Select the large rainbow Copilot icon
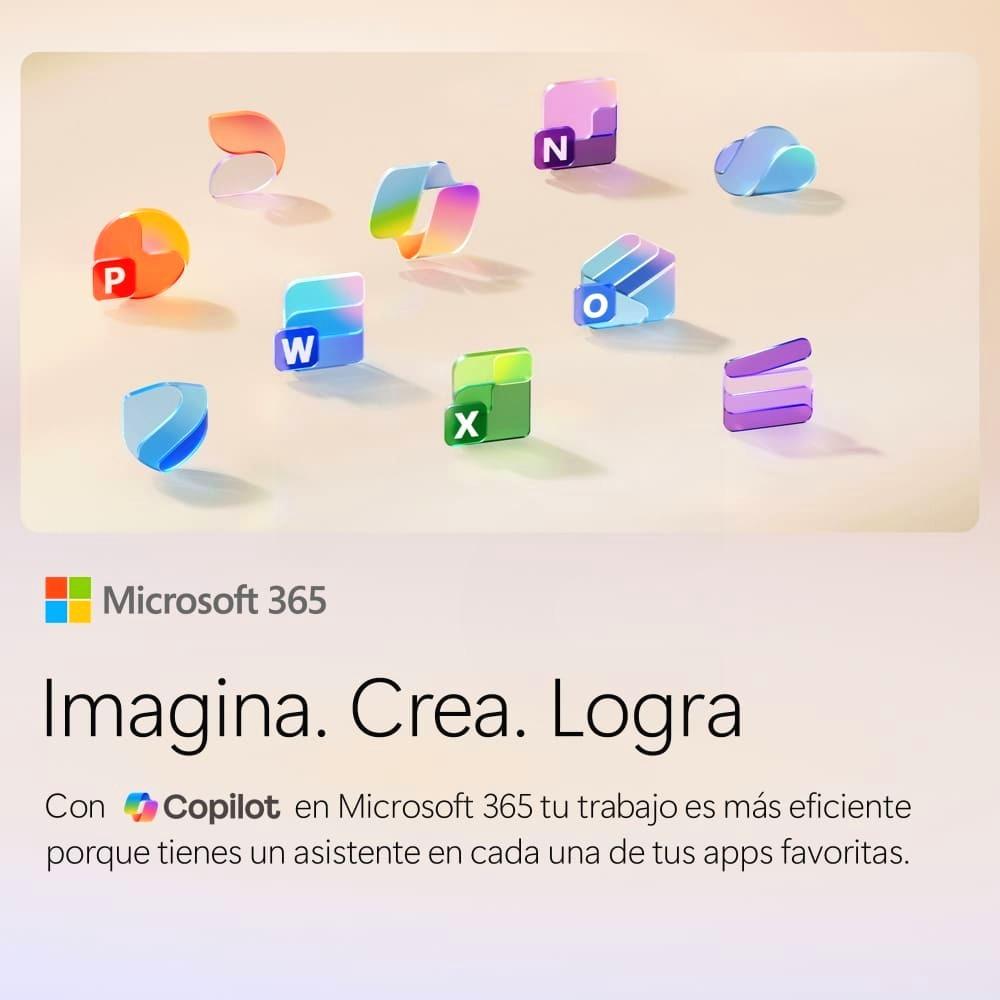1000x1000 pixels. [x=425, y=210]
